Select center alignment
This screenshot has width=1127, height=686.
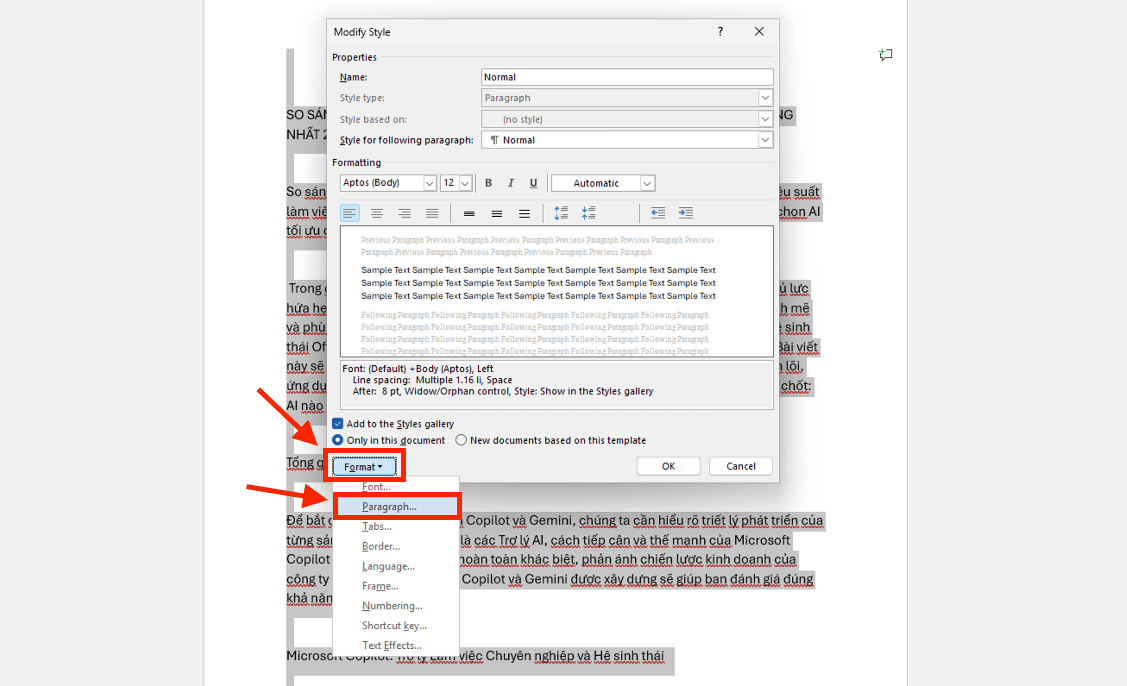pos(377,212)
